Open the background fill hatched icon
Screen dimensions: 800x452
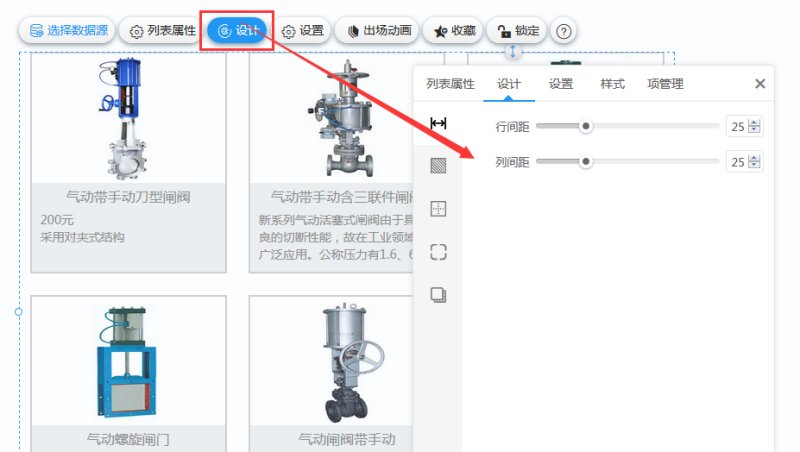pos(438,165)
